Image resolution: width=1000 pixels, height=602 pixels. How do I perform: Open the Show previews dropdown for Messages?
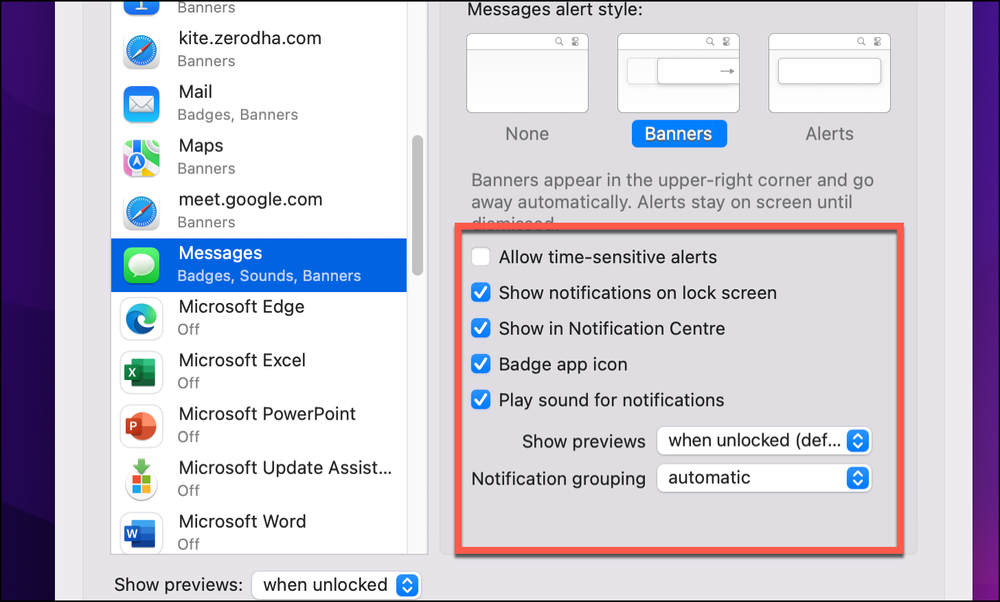point(764,441)
